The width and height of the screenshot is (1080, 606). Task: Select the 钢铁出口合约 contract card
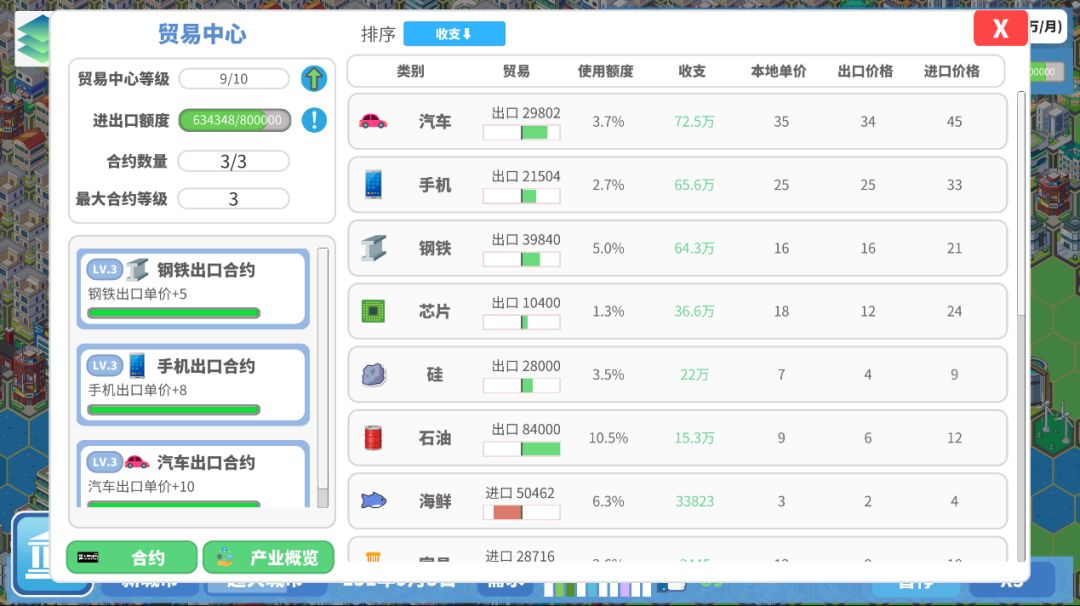(193, 289)
